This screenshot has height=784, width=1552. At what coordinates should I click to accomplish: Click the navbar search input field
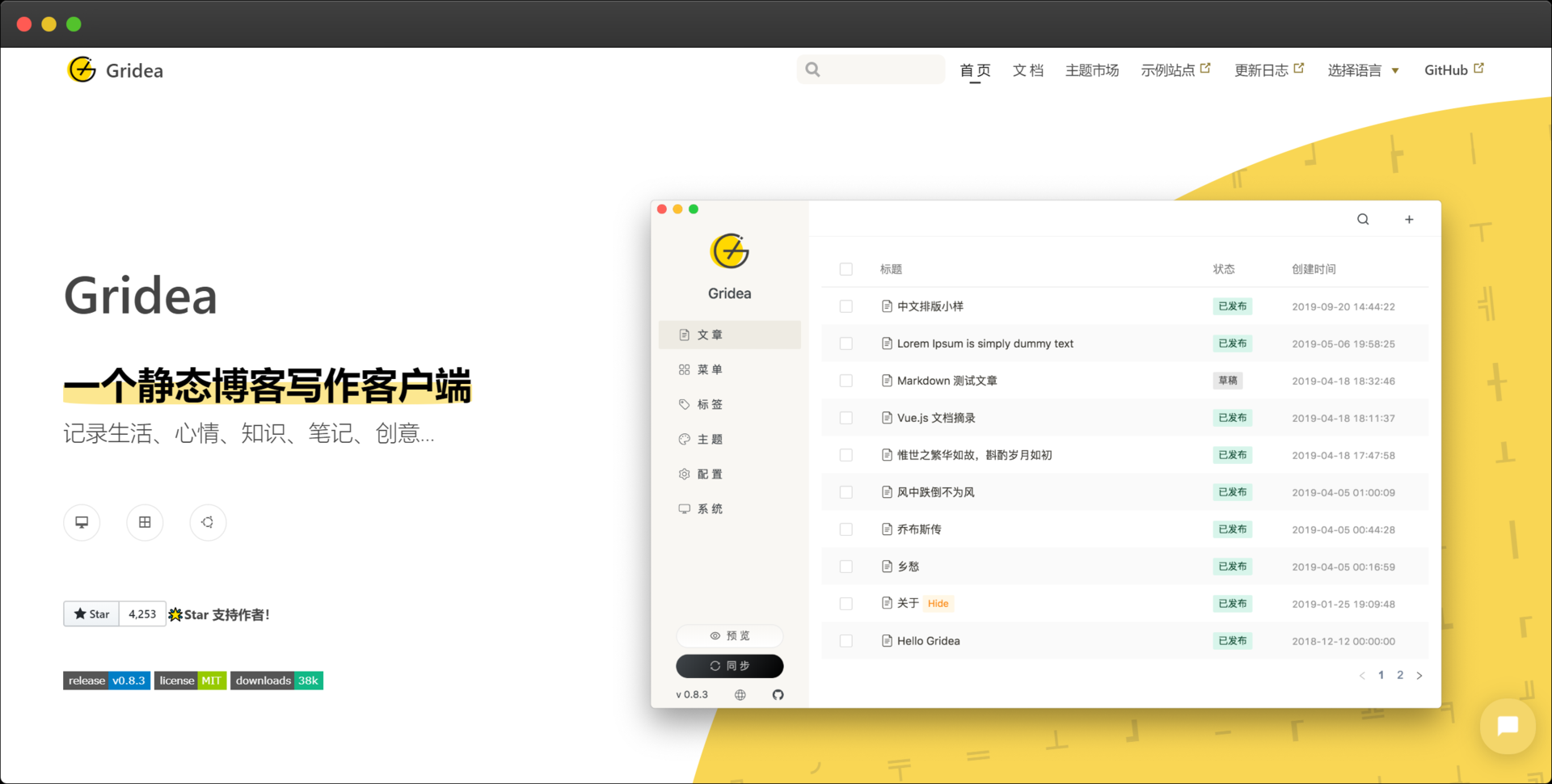(871, 70)
